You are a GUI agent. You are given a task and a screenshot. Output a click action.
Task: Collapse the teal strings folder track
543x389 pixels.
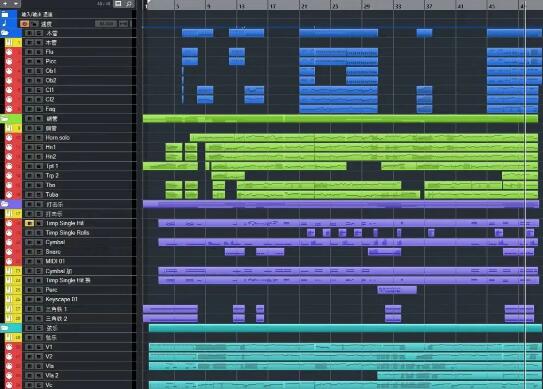pos(5,328)
